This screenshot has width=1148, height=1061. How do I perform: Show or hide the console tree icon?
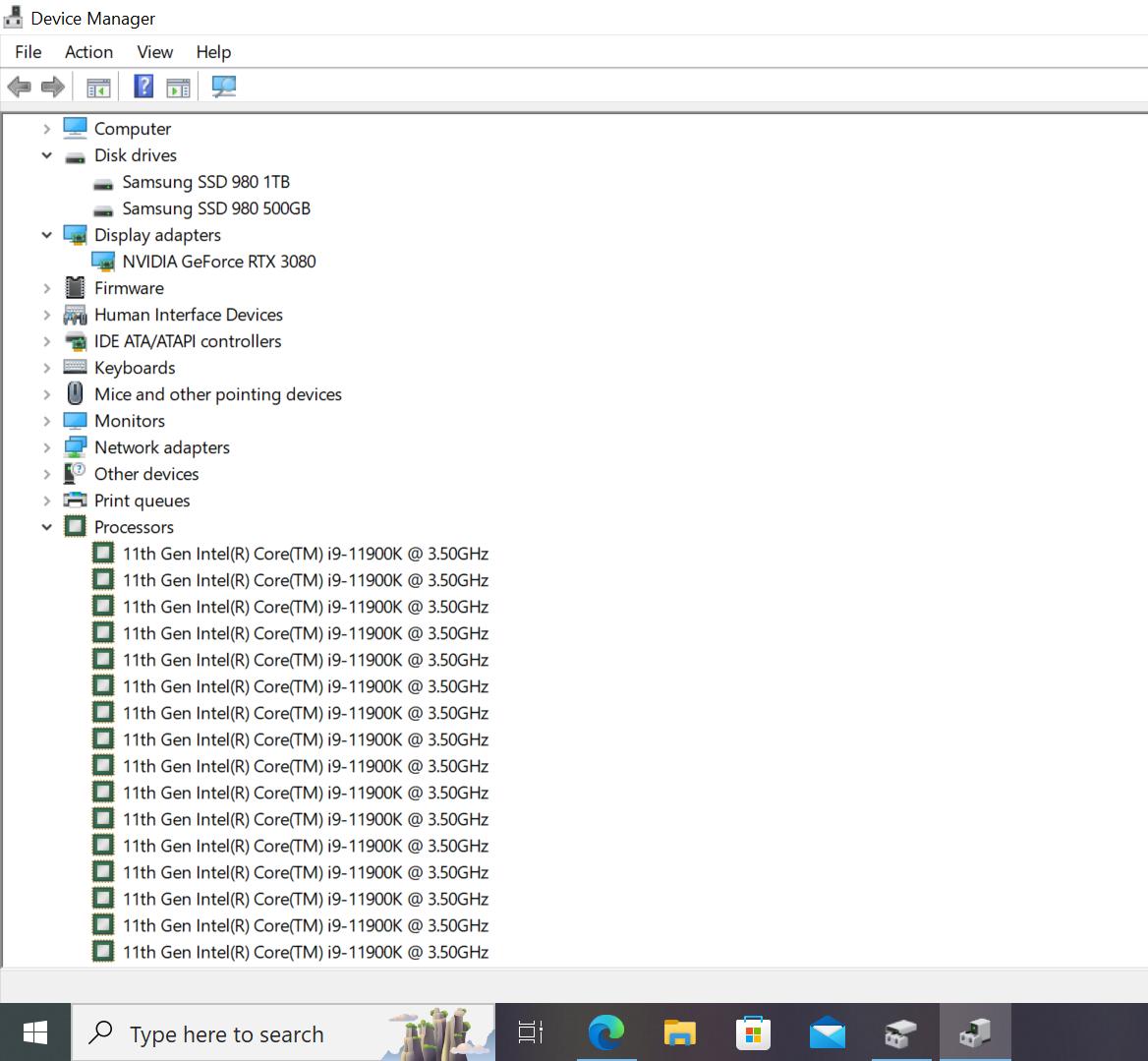coord(98,88)
